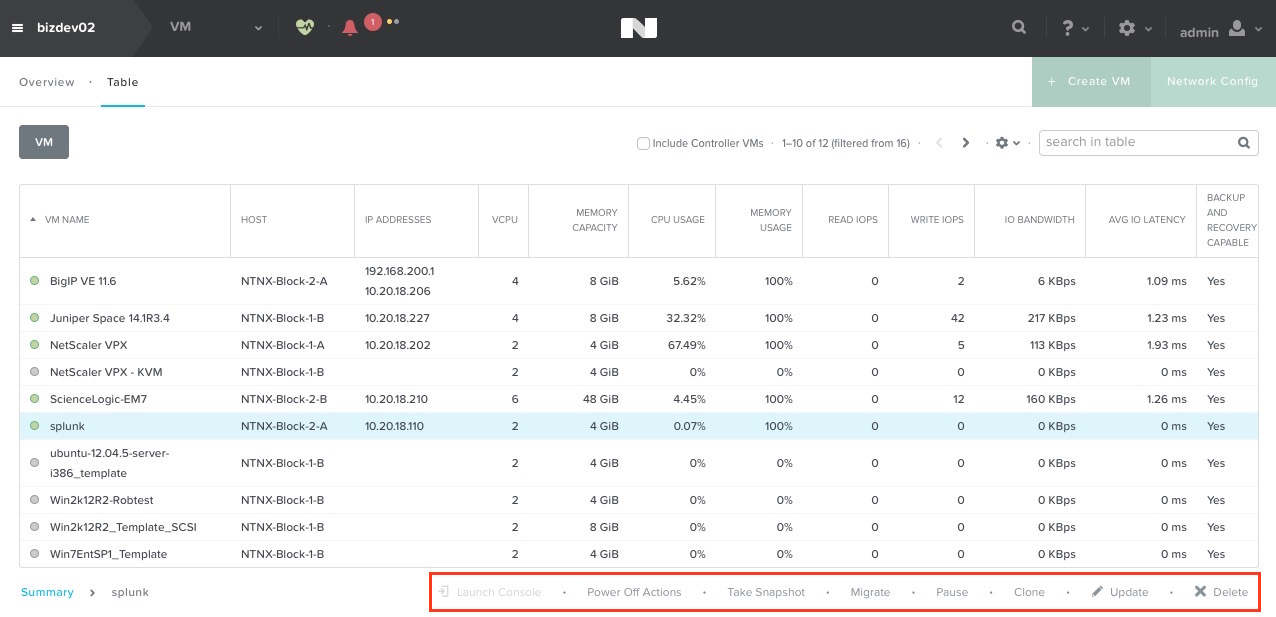1276x617 pixels.
Task: Open the hamburger main menu
Action: tap(17, 28)
